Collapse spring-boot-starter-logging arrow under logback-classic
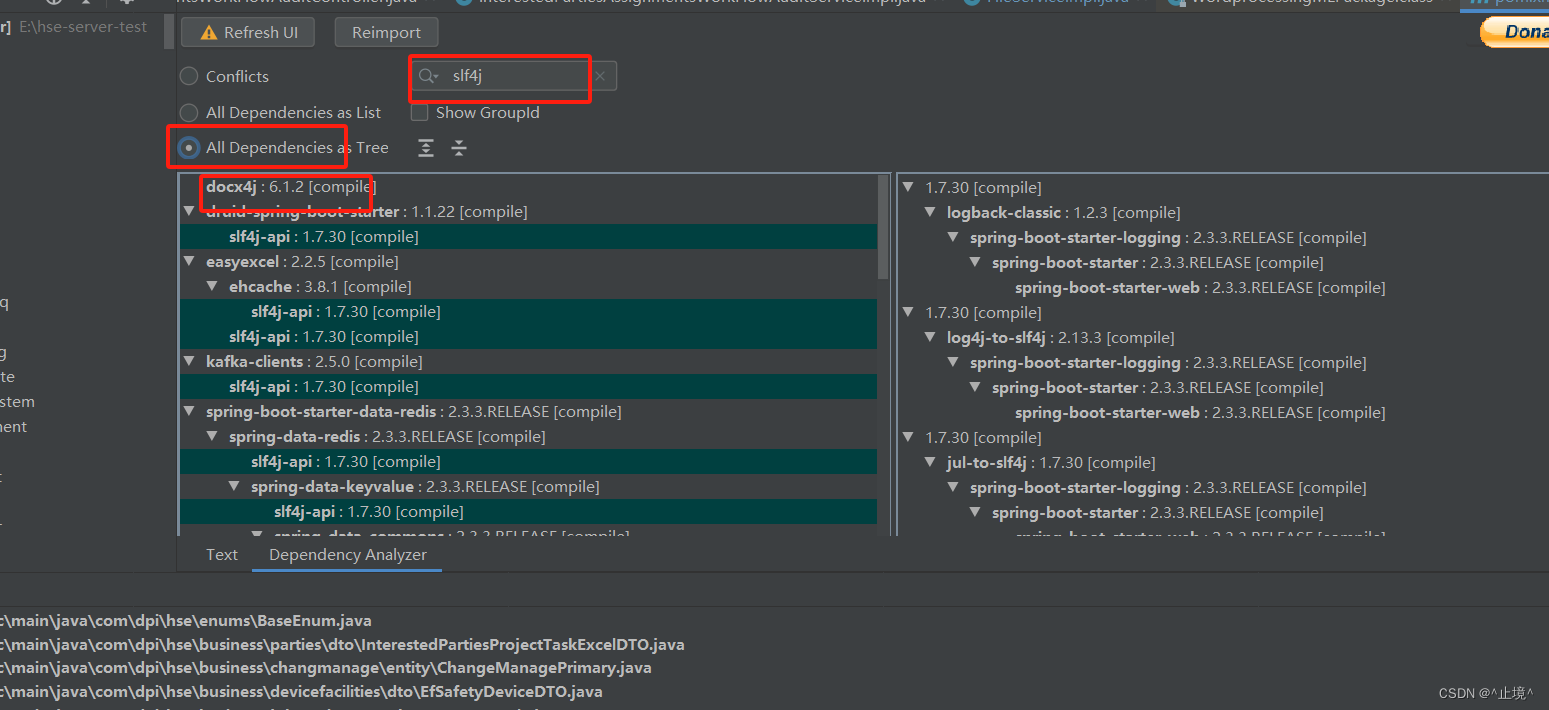This screenshot has width=1549, height=710. [953, 237]
